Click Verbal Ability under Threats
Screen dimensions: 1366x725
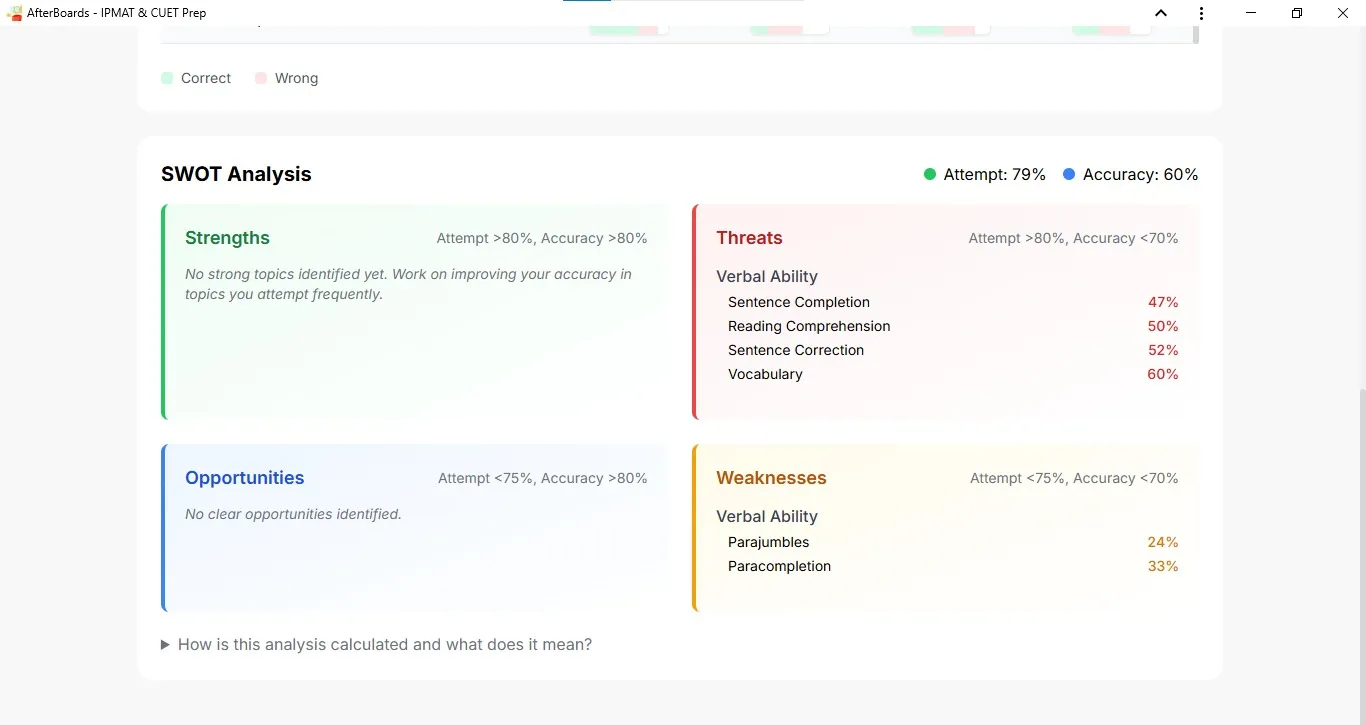[x=767, y=277]
